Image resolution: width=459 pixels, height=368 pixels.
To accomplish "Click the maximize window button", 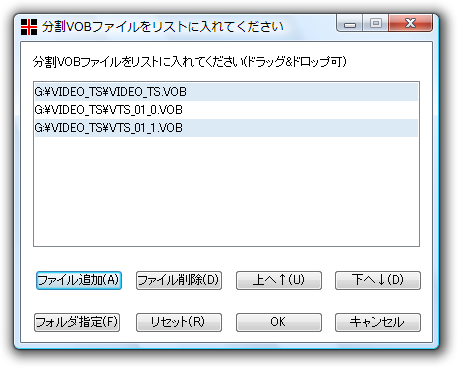I will point(376,23).
